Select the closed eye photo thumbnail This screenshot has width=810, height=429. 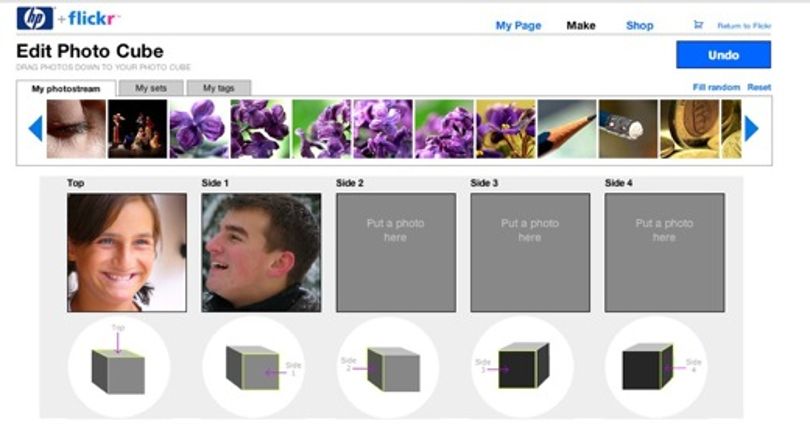(x=76, y=129)
